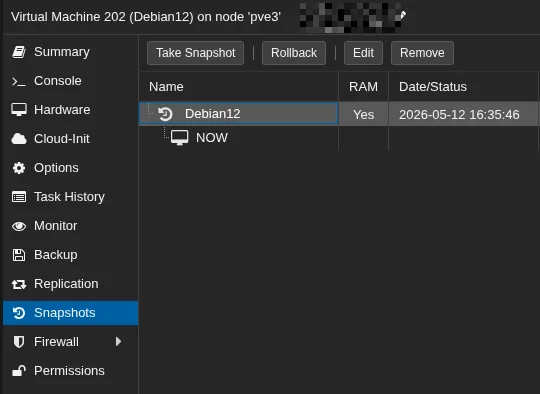This screenshot has height=394, width=540.
Task: Sort by the Name column header
Action: tap(239, 87)
